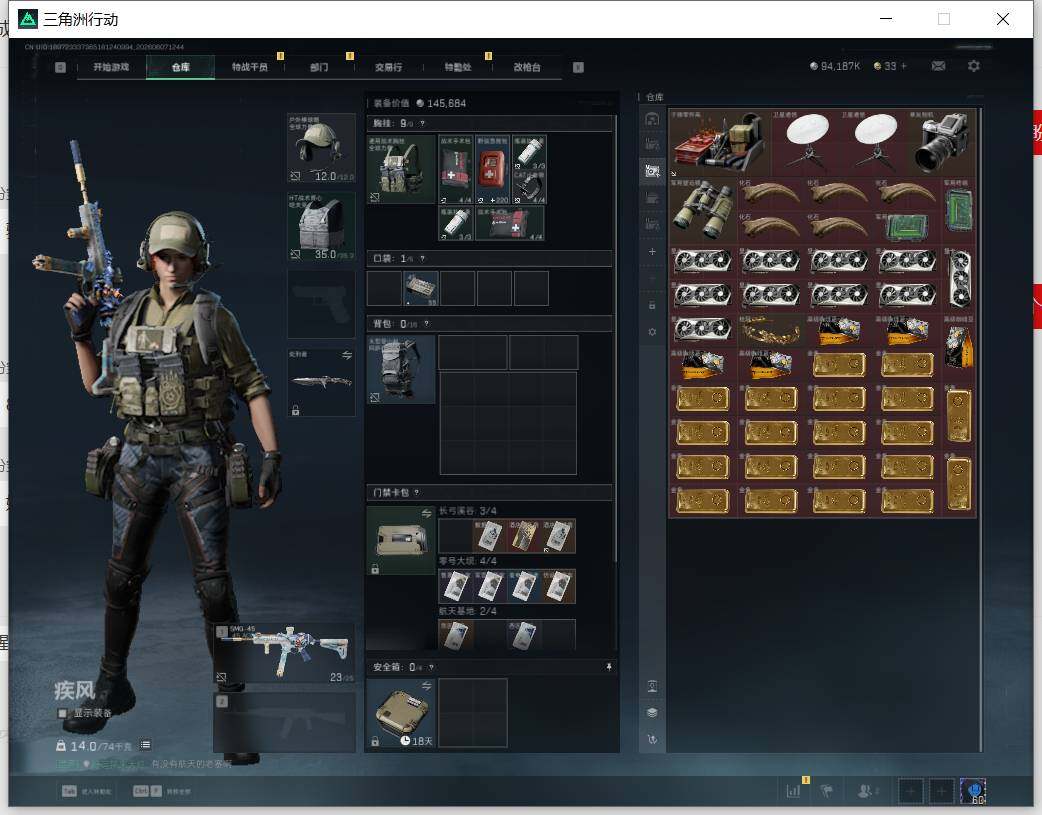Click the 94,187K currency balance
Viewport: 1042px width, 815px height.
point(835,66)
